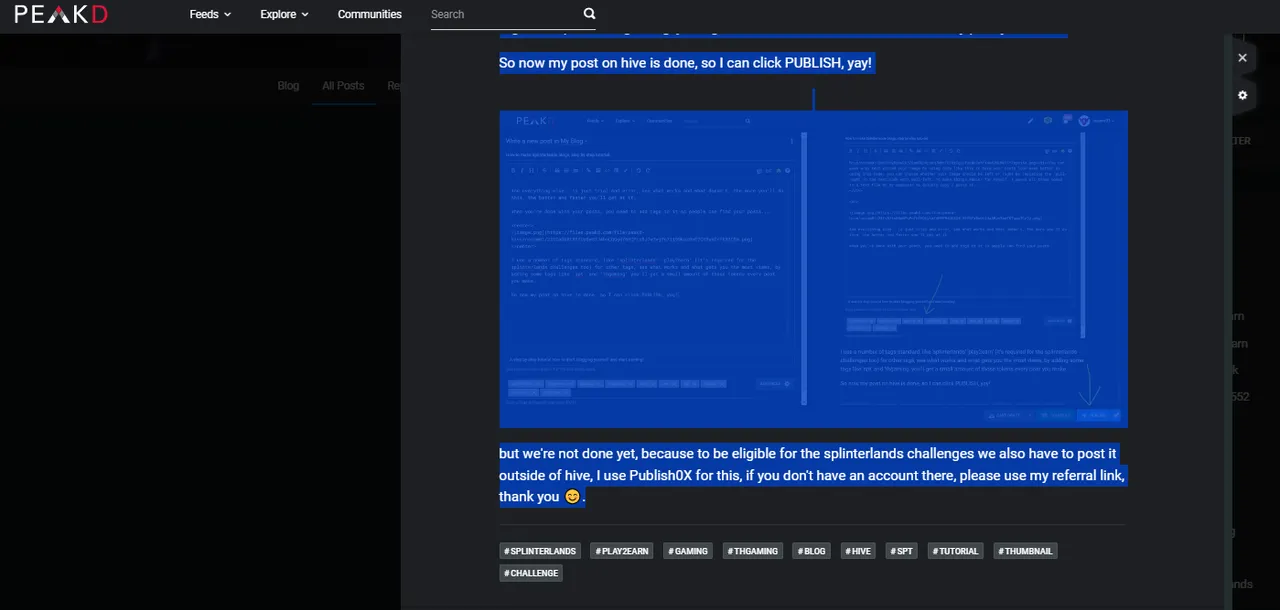1280x610 pixels.
Task: Open the #THGAMING tag
Action: [753, 551]
